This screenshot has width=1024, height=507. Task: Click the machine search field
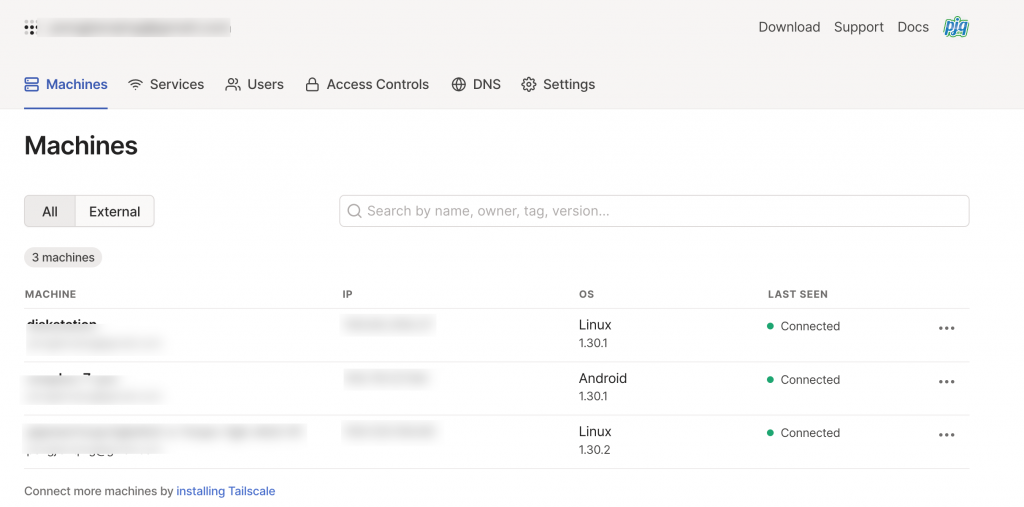coord(654,211)
